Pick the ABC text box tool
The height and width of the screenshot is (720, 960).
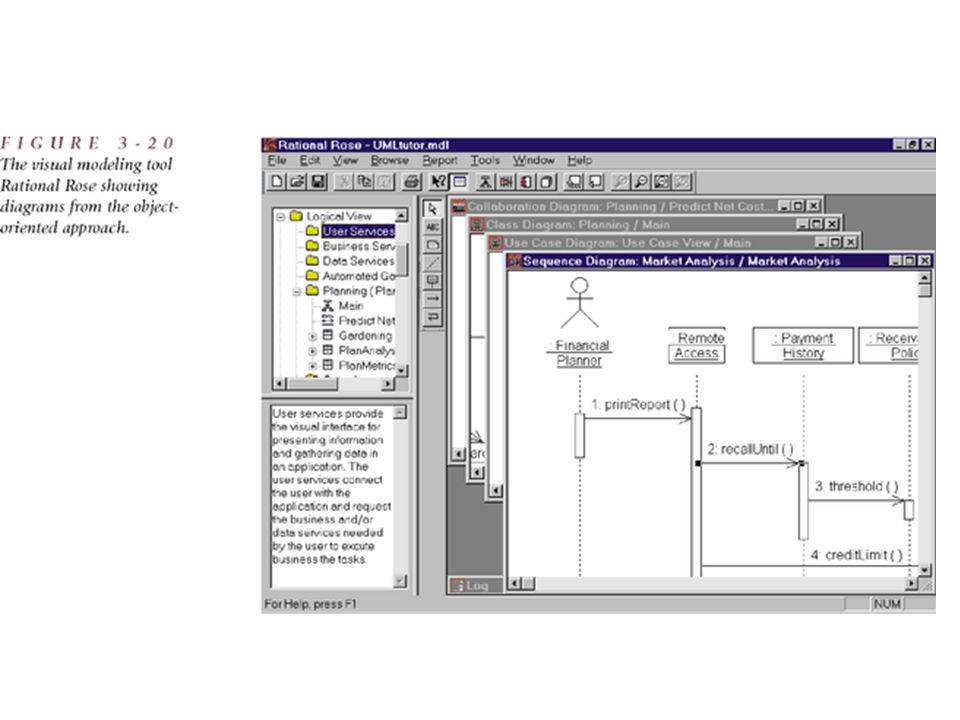coord(432,227)
